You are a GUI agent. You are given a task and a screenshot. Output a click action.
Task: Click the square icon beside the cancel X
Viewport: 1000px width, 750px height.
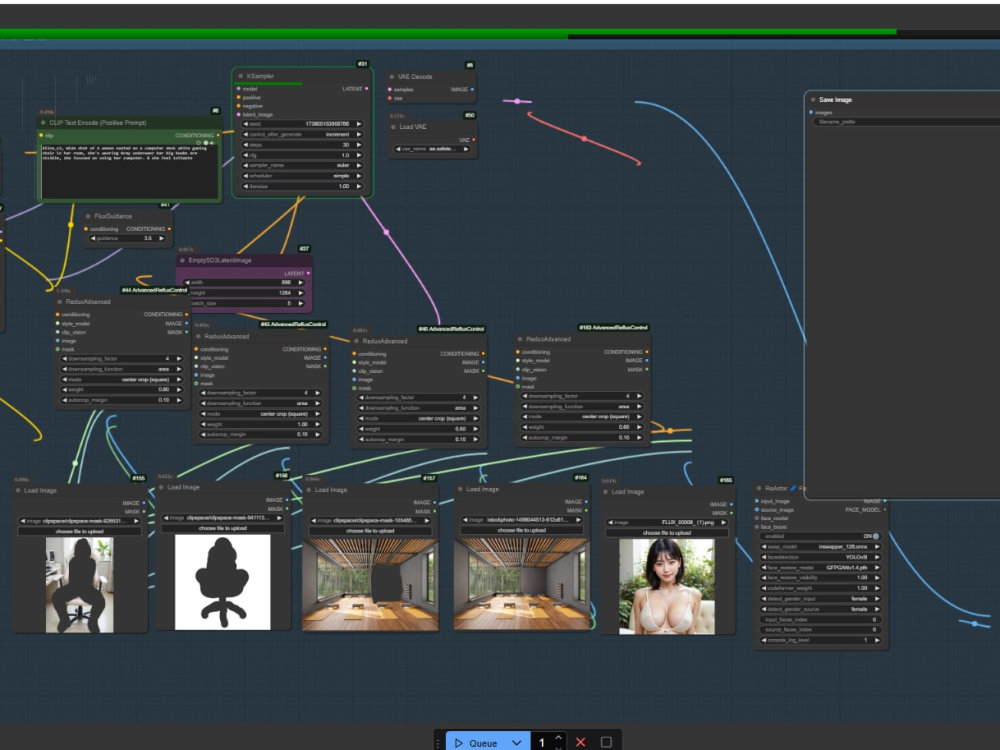(x=606, y=742)
